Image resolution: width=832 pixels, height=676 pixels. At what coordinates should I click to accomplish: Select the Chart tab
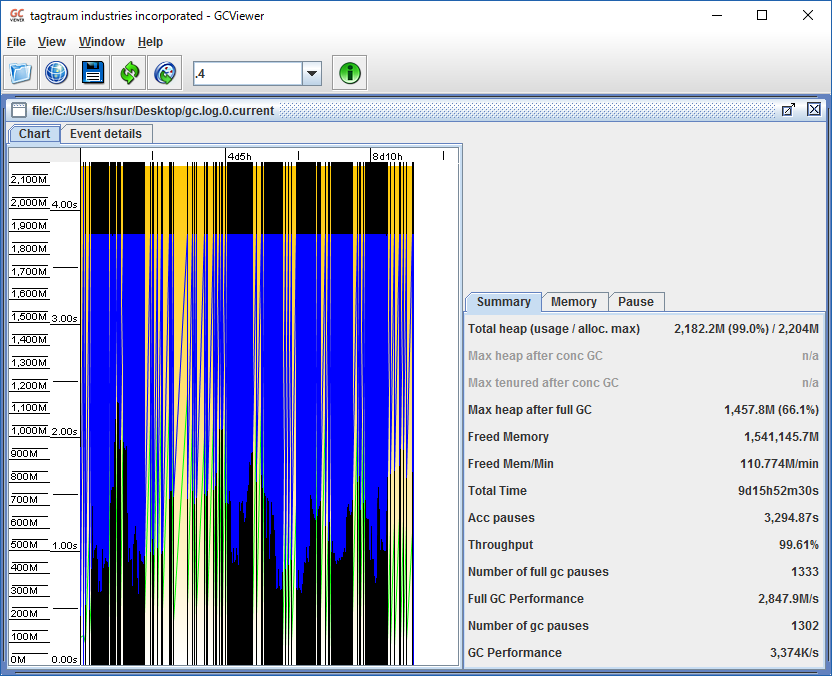pyautogui.click(x=34, y=134)
